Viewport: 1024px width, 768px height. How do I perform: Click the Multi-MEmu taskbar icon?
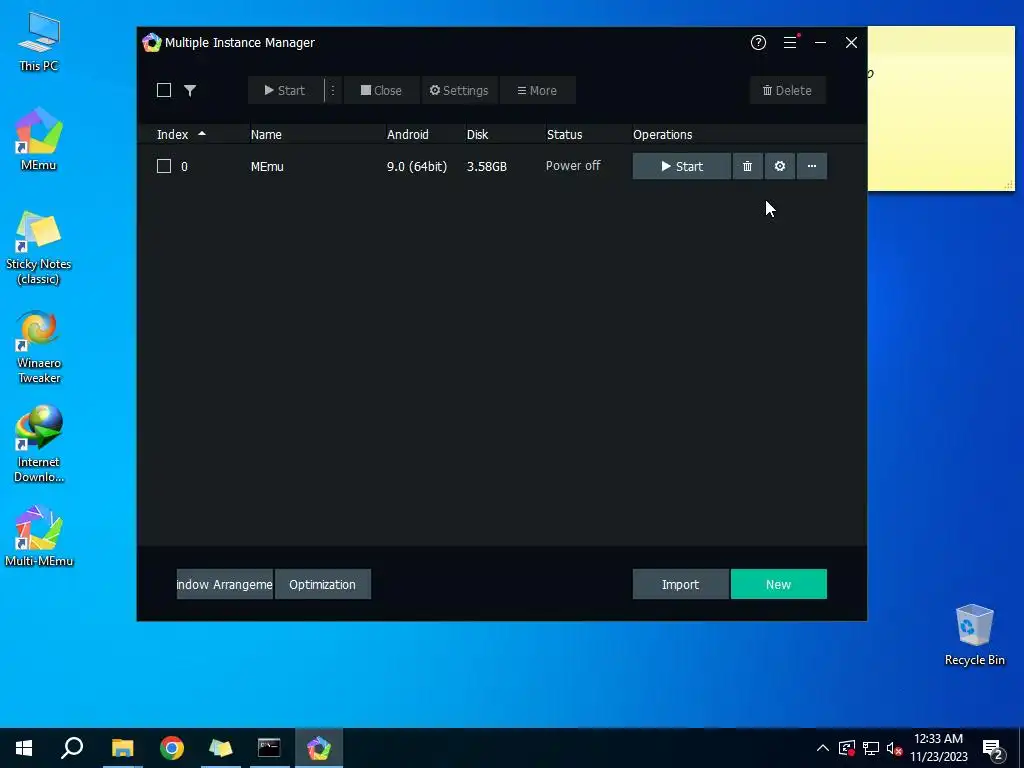click(x=319, y=748)
